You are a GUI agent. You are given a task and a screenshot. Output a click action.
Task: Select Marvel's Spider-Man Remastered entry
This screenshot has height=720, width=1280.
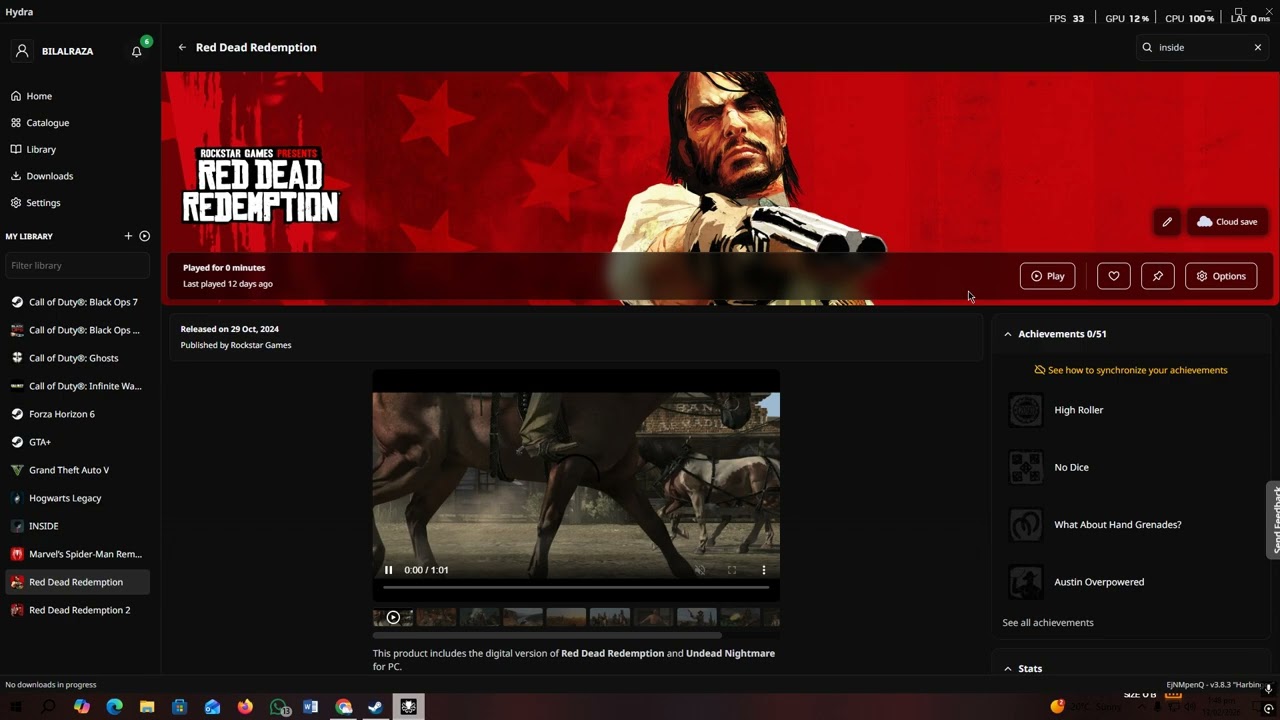[78, 554]
